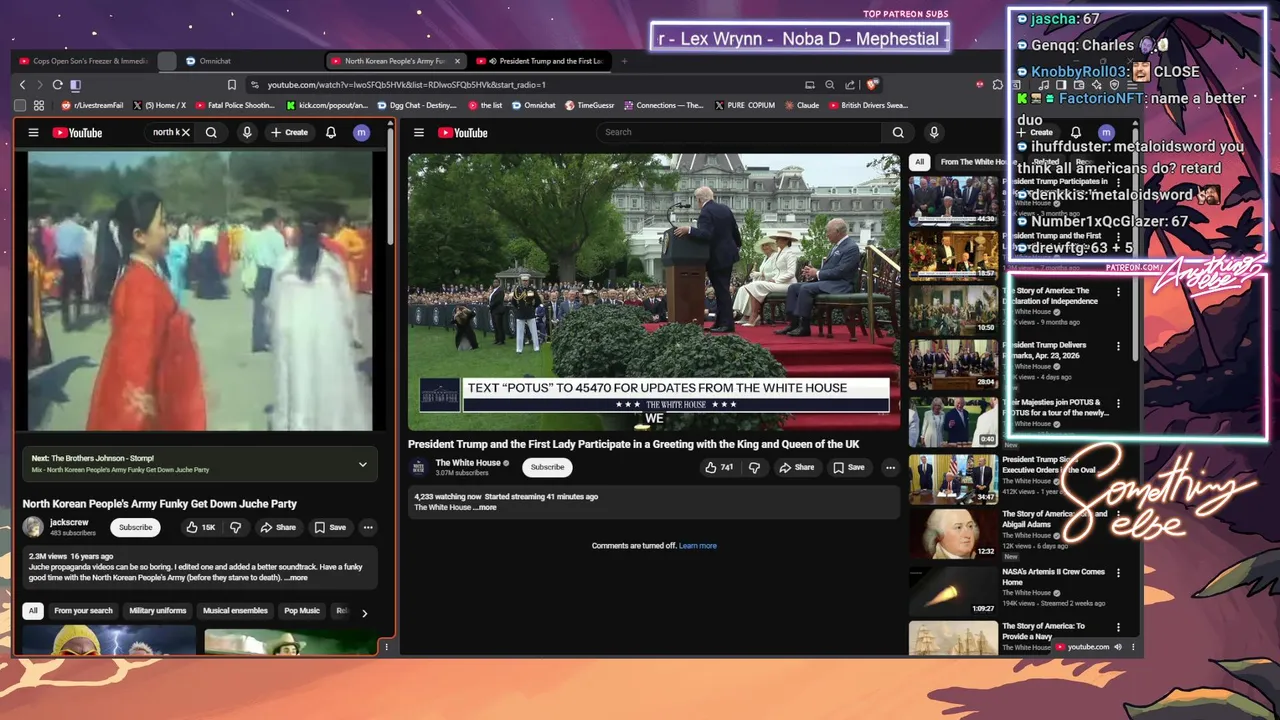Close the North Korean People's Army tab
Viewport: 1280px width, 720px height.
click(458, 61)
